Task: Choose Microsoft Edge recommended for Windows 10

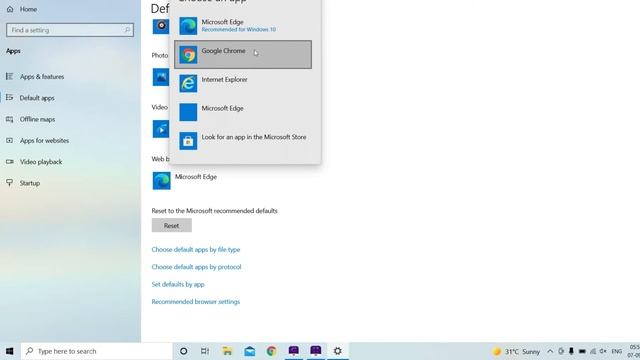Action: (x=243, y=26)
